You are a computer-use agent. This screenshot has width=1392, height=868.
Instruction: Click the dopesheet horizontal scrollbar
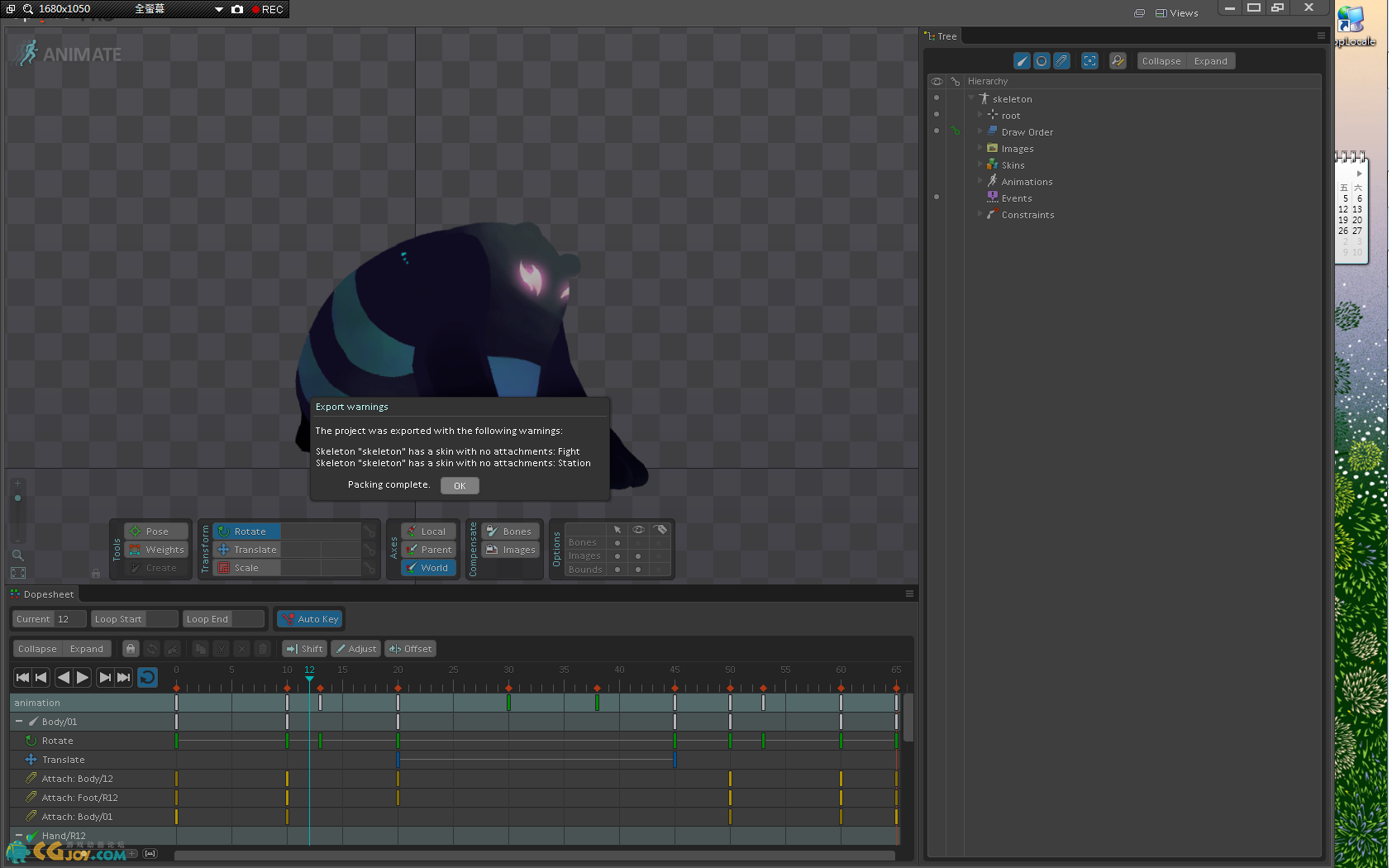pyautogui.click(x=534, y=856)
